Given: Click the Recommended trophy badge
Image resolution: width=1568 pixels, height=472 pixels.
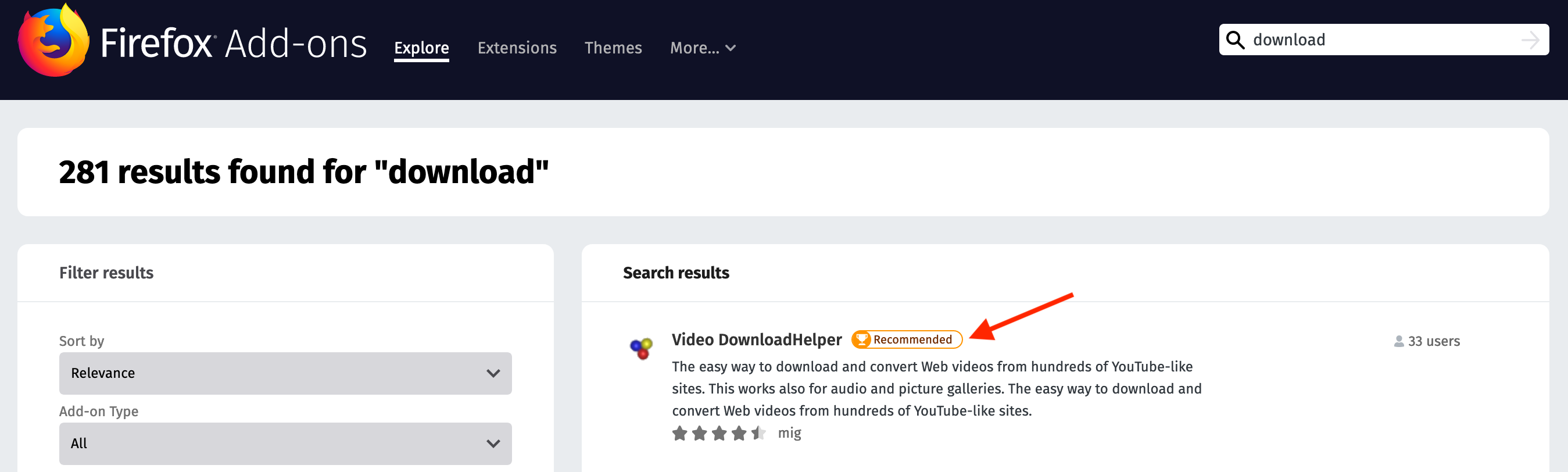Looking at the screenshot, I should 907,339.
